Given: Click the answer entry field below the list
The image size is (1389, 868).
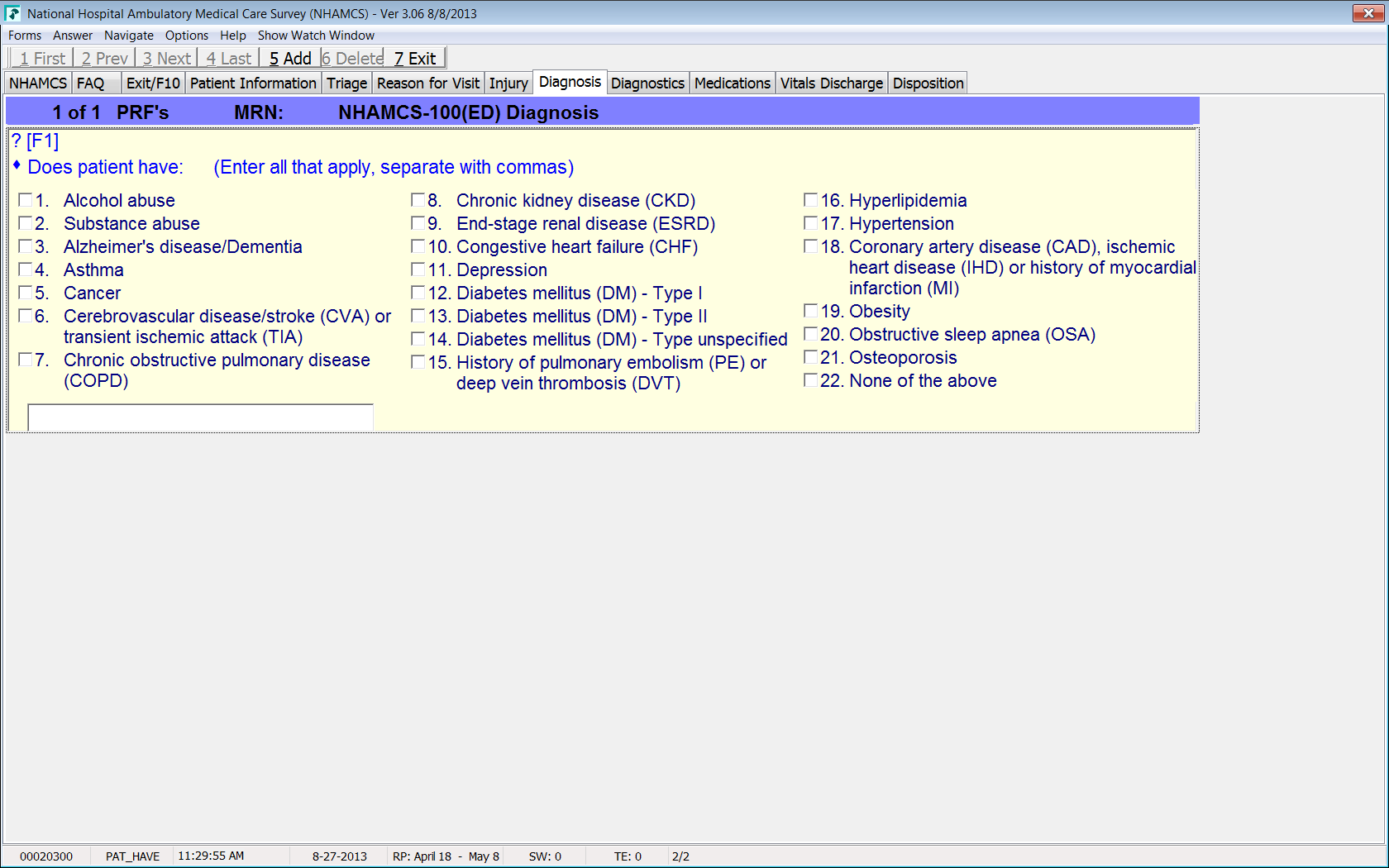Looking at the screenshot, I should [201, 417].
